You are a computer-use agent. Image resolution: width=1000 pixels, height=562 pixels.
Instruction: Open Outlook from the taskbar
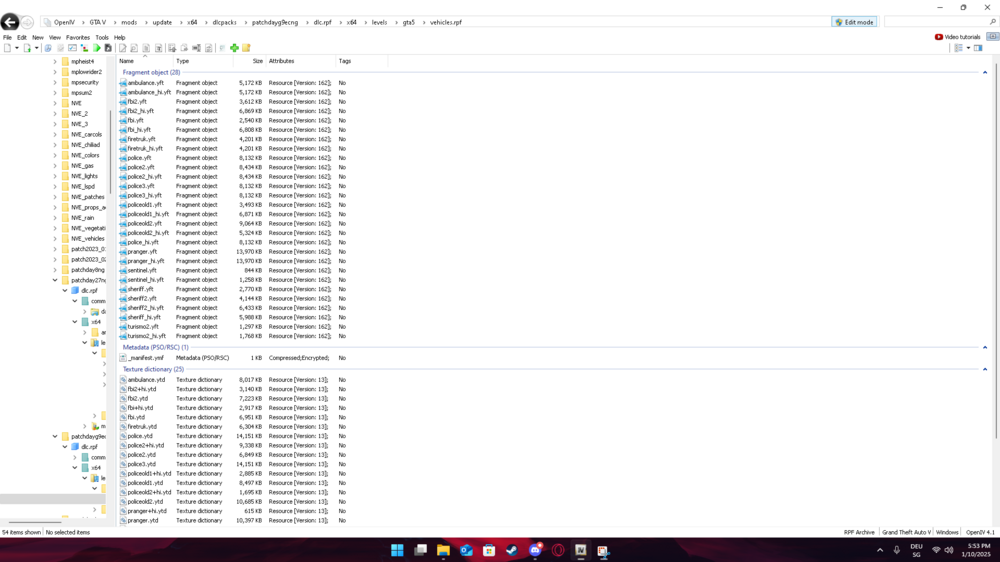pos(466,550)
